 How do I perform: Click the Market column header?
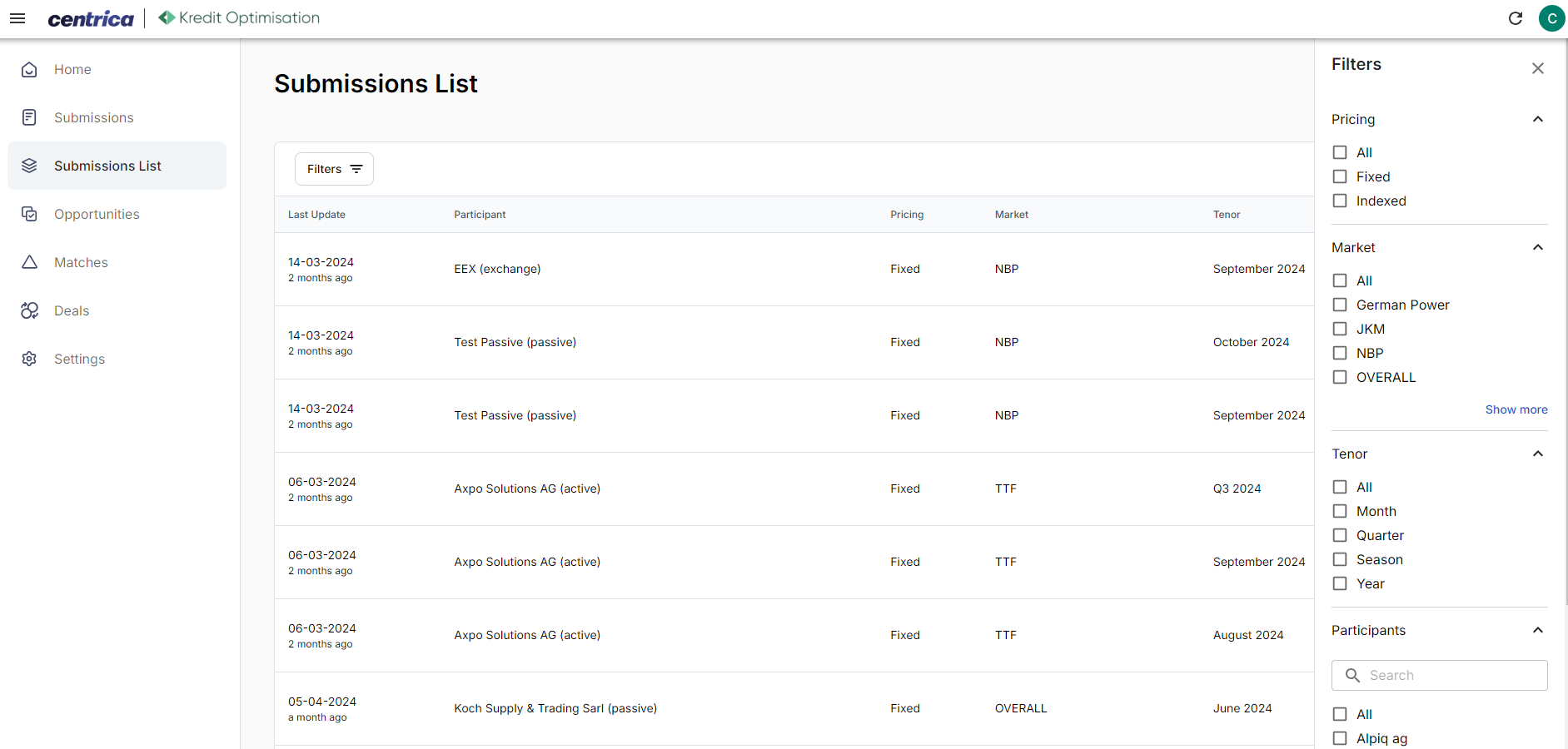[x=1011, y=215]
